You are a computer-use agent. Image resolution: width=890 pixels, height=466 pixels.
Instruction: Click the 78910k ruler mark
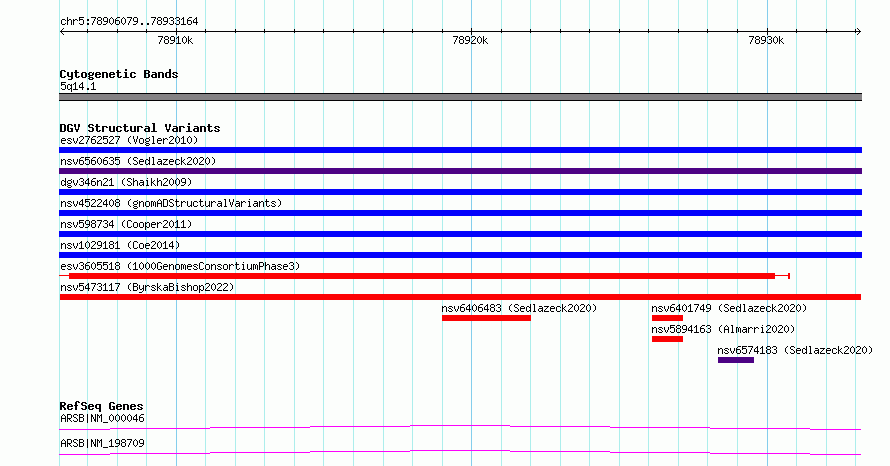[175, 40]
